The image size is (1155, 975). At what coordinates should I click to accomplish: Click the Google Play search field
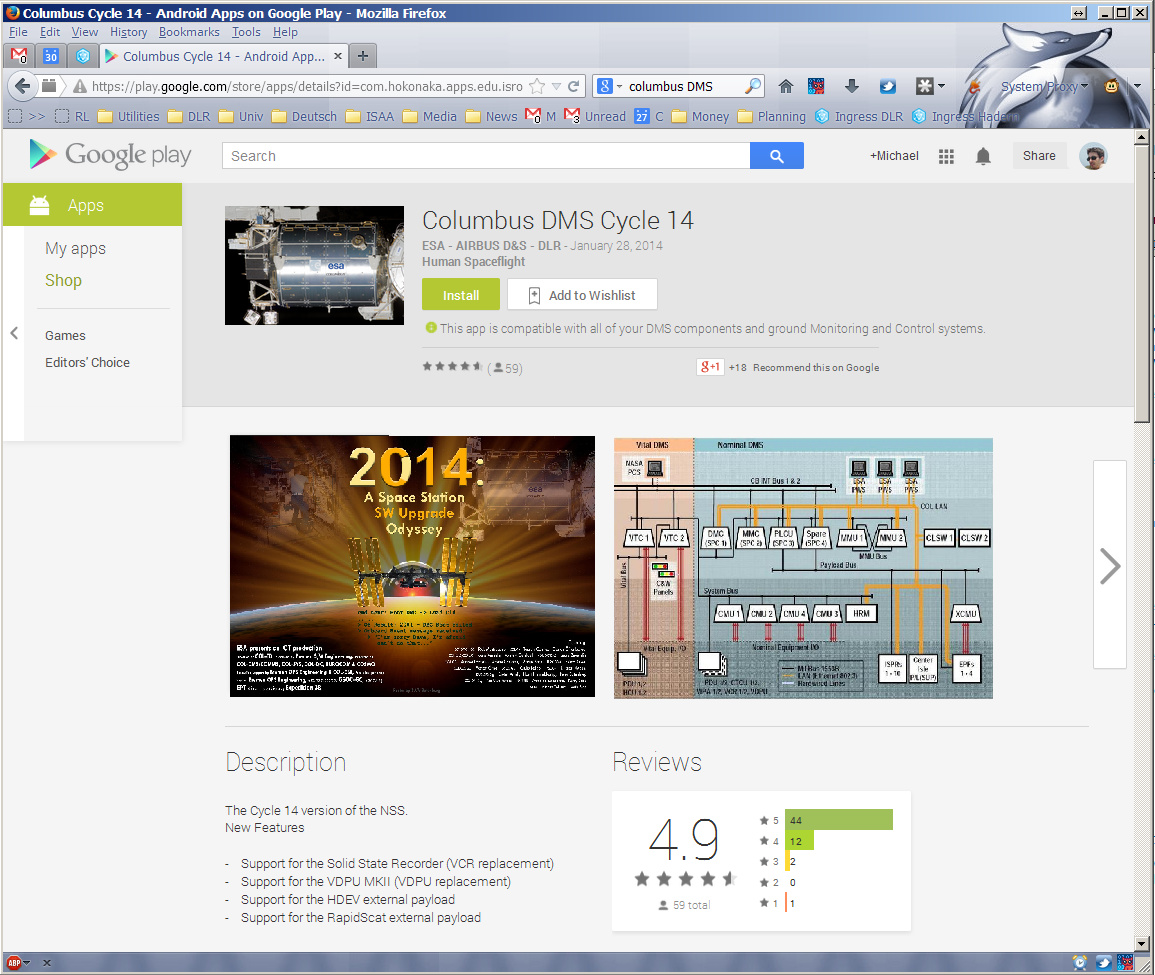[x=486, y=156]
